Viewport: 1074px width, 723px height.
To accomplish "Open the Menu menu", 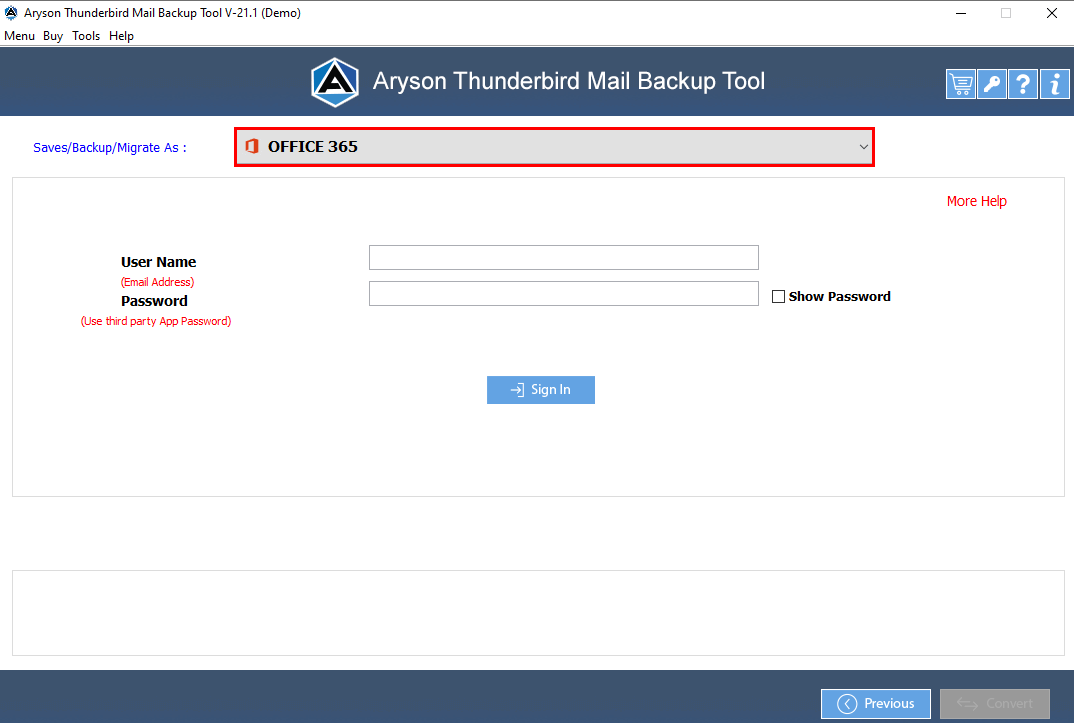I will click(19, 36).
